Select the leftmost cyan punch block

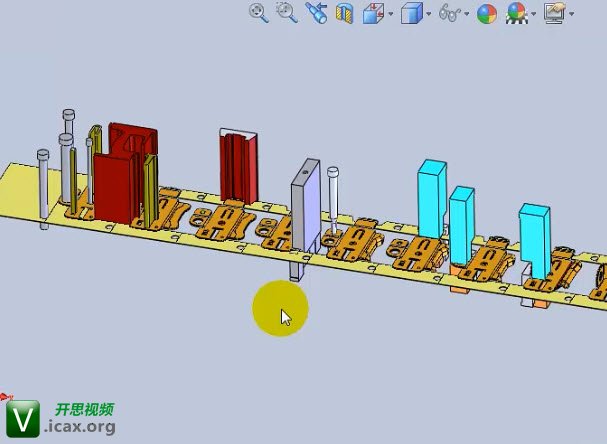(x=432, y=198)
